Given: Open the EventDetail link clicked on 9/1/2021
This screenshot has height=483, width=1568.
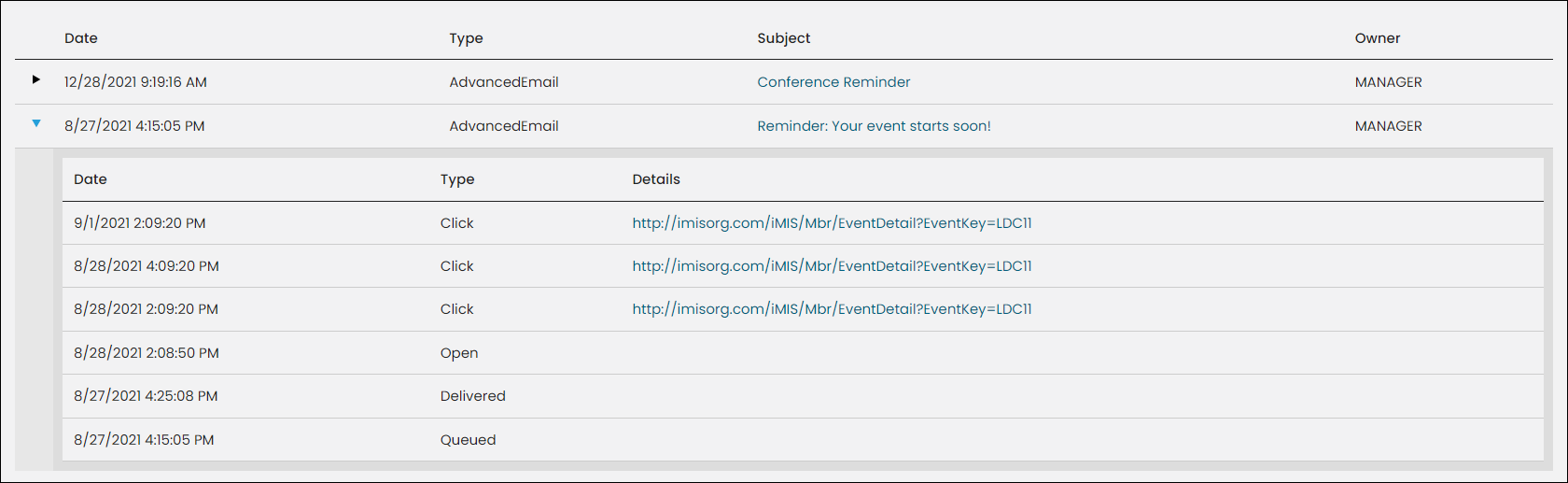Looking at the screenshot, I should (x=832, y=223).
